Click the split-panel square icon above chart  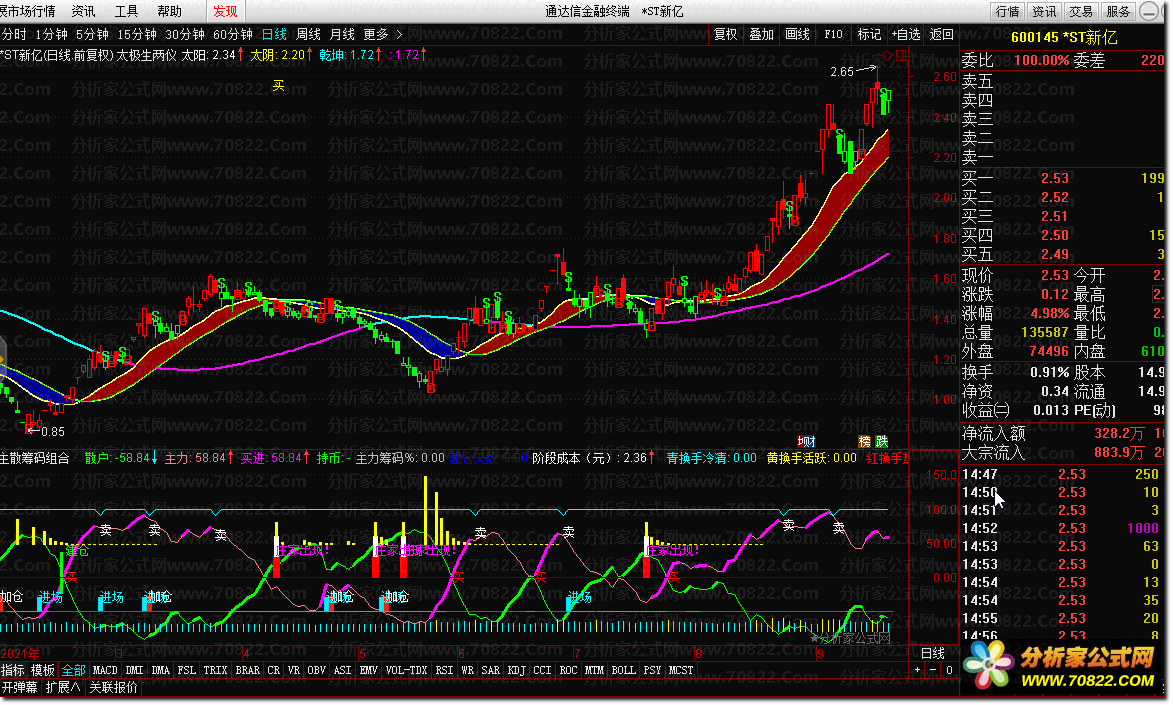click(901, 55)
